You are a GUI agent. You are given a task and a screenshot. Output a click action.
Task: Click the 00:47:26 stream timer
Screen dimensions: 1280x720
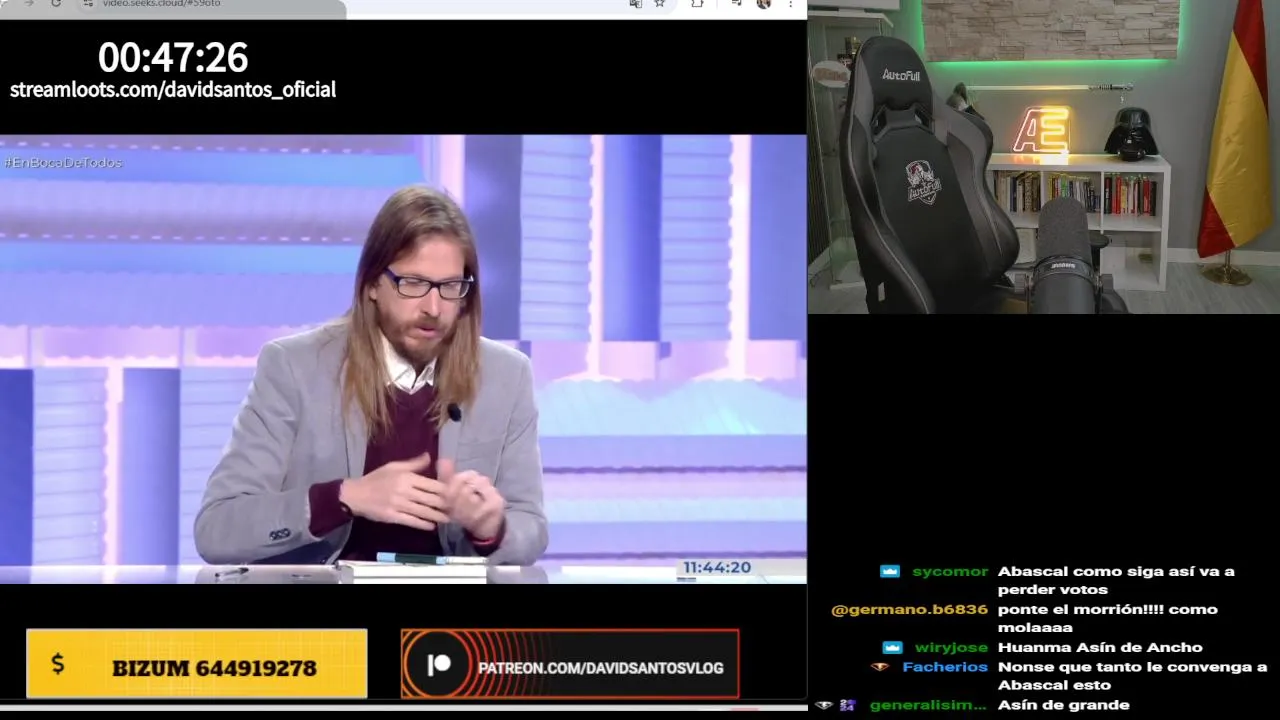(173, 57)
